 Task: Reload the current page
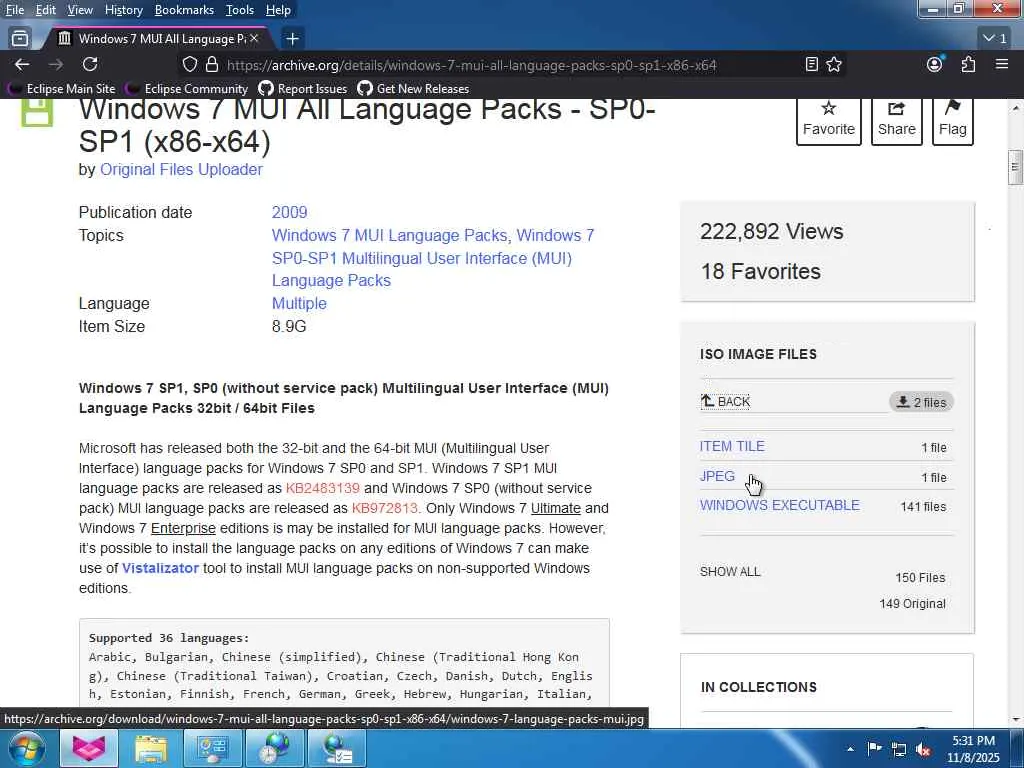click(x=90, y=64)
